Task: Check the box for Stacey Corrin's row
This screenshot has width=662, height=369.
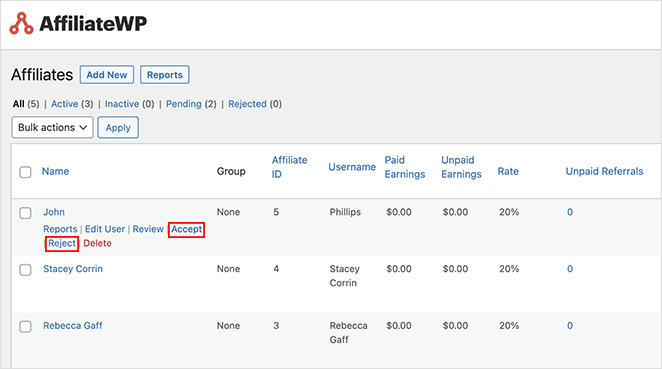Action: point(25,269)
